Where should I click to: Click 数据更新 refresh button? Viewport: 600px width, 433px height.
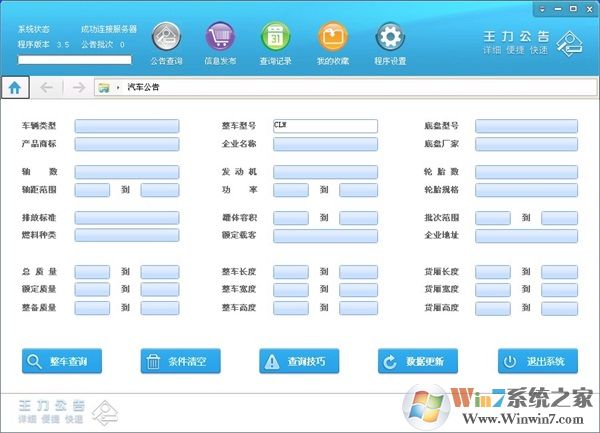(x=418, y=361)
